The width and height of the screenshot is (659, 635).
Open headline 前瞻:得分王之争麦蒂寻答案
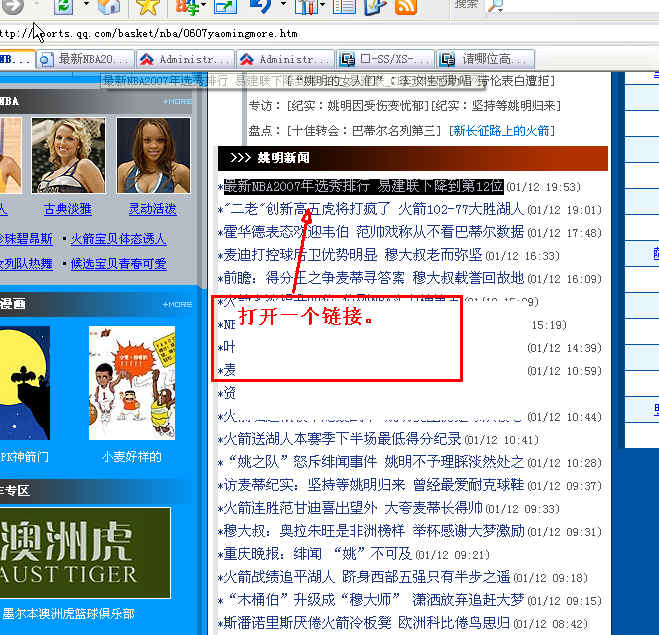pyautogui.click(x=314, y=278)
